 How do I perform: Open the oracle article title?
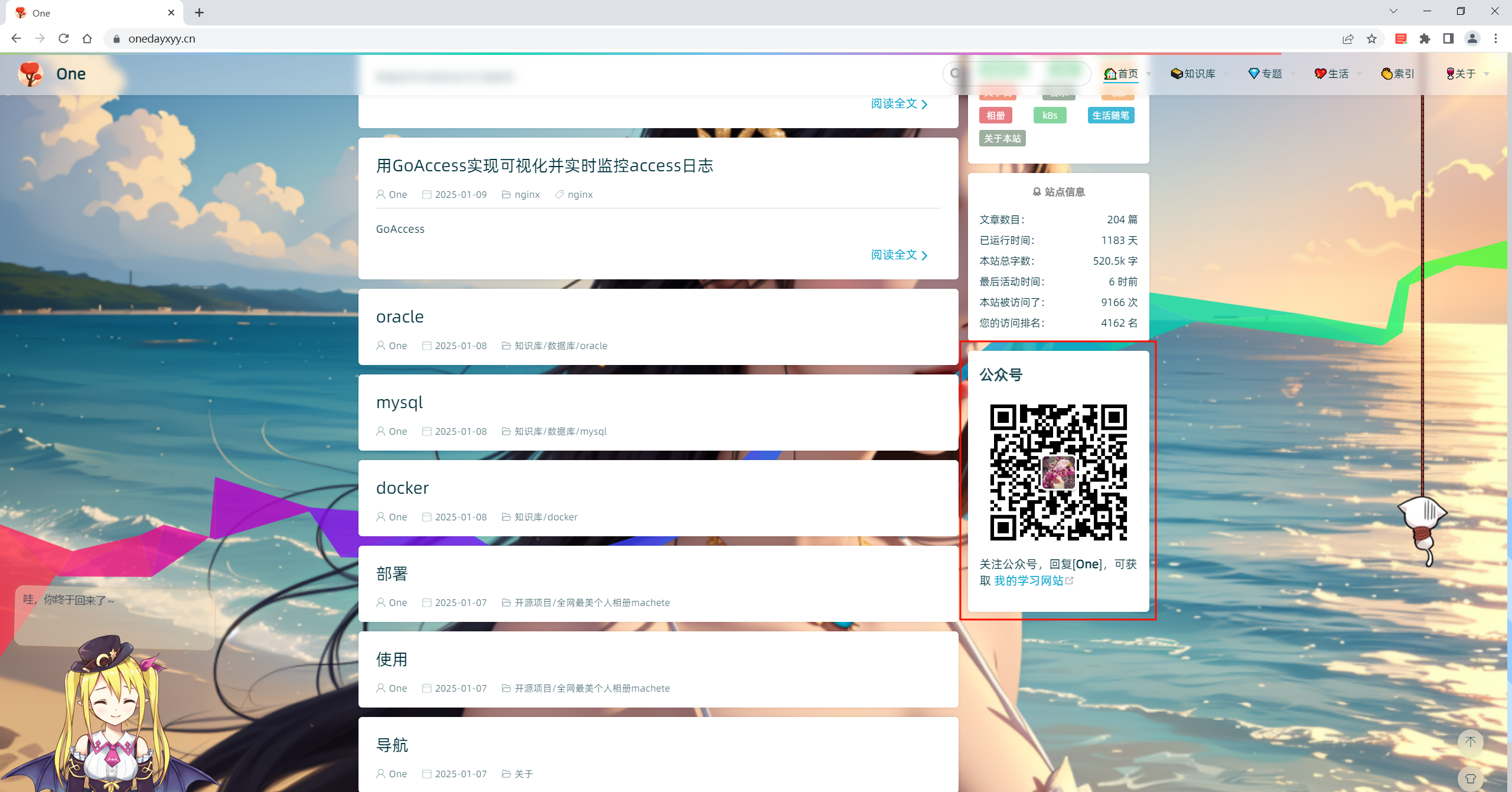[x=400, y=317]
